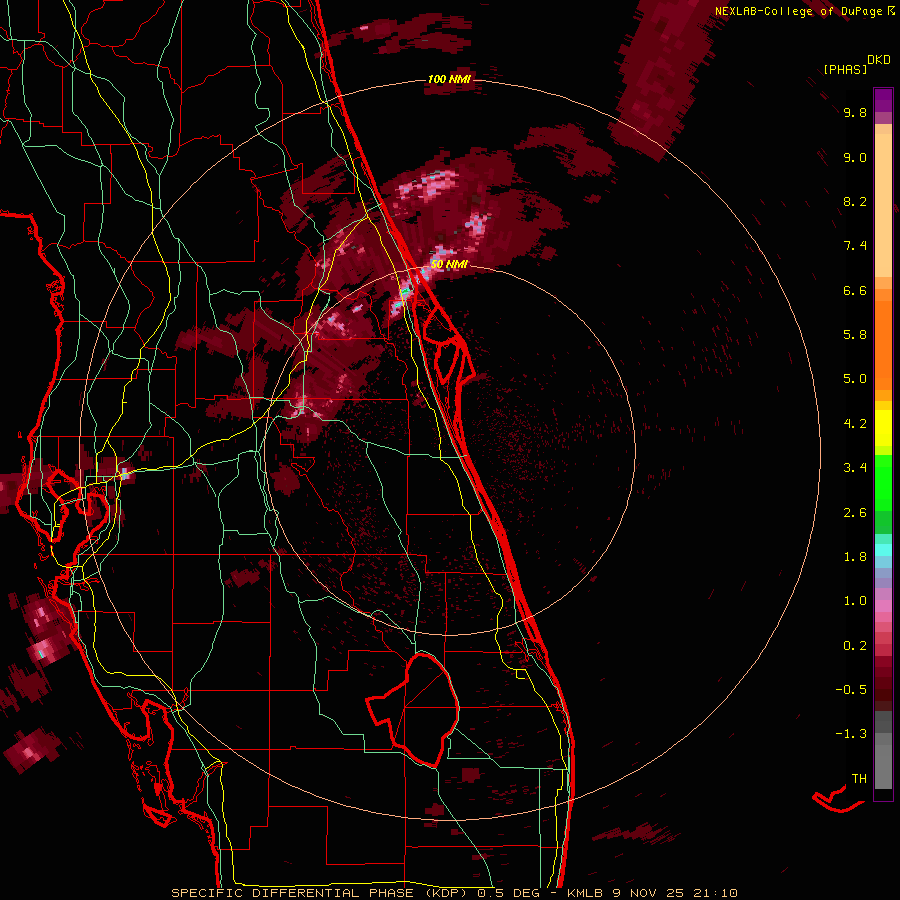Click the 50 NMI range ring label

(x=449, y=265)
